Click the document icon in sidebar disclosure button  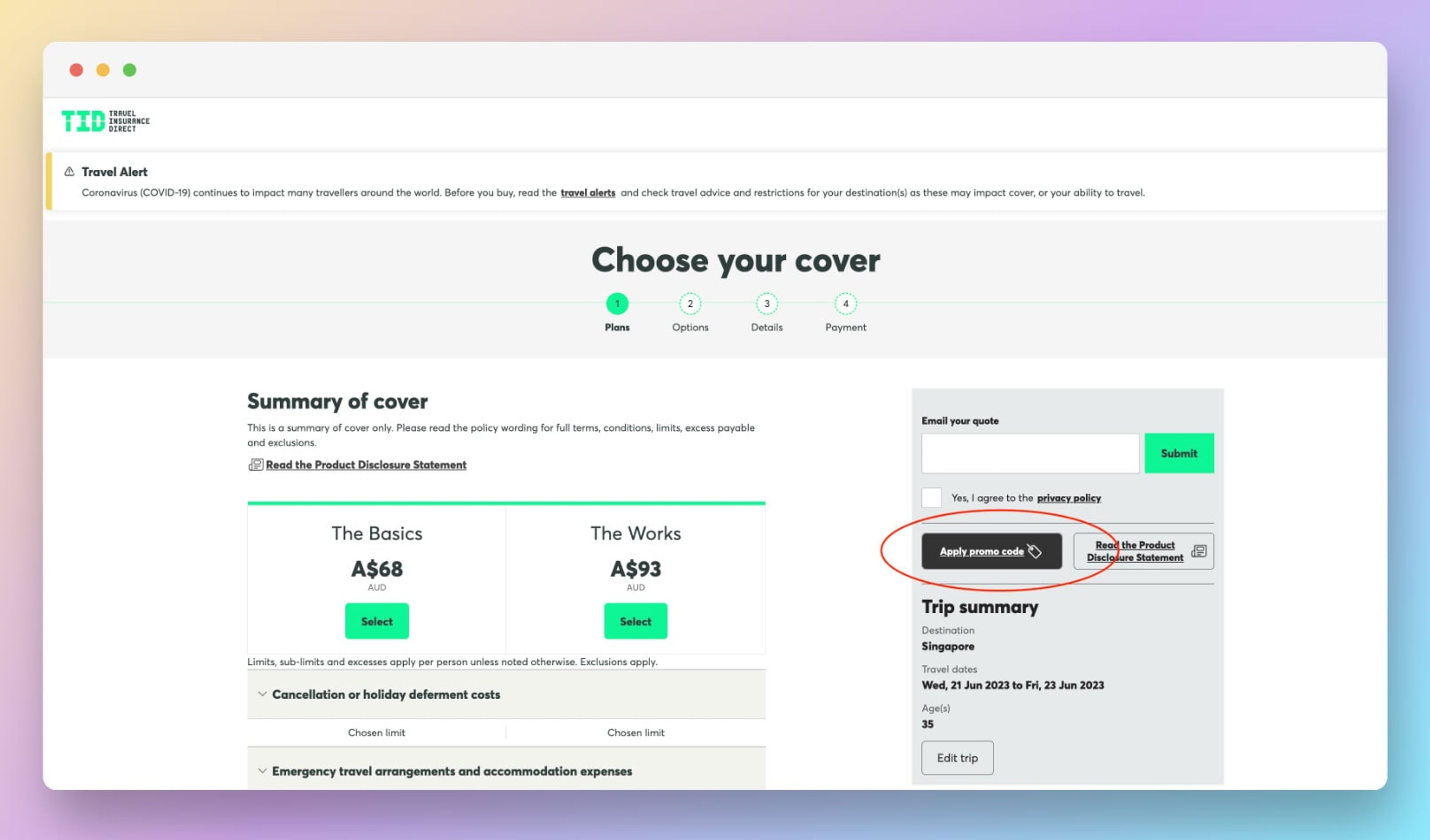[1198, 551]
